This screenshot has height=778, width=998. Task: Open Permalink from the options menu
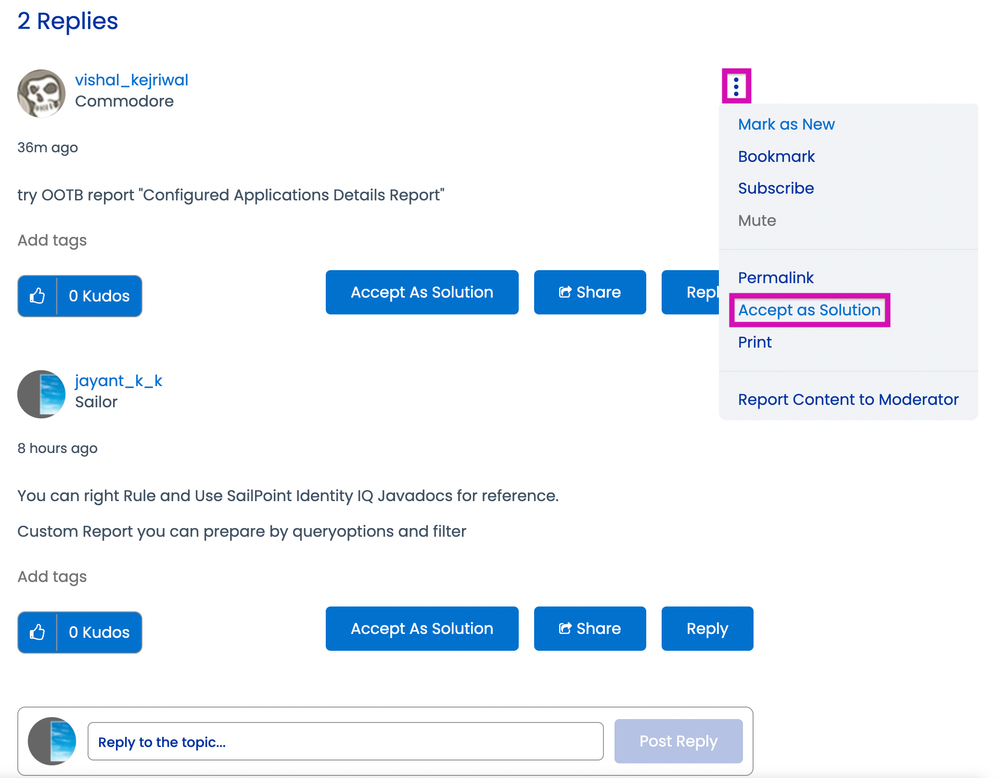click(775, 278)
